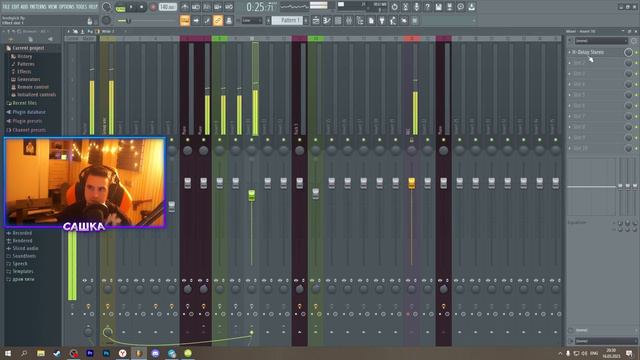
Task: Expand Plugin database folder
Action: tap(29, 112)
